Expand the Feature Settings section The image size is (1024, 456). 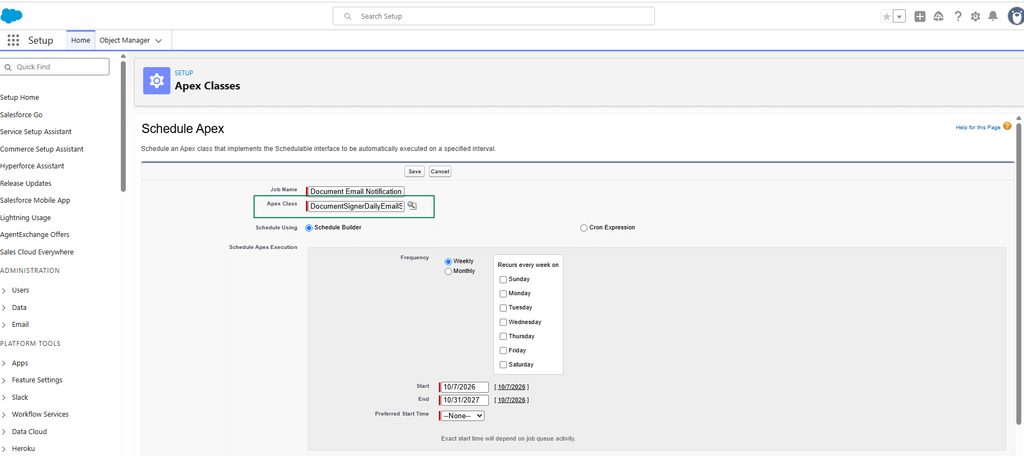coord(4,380)
